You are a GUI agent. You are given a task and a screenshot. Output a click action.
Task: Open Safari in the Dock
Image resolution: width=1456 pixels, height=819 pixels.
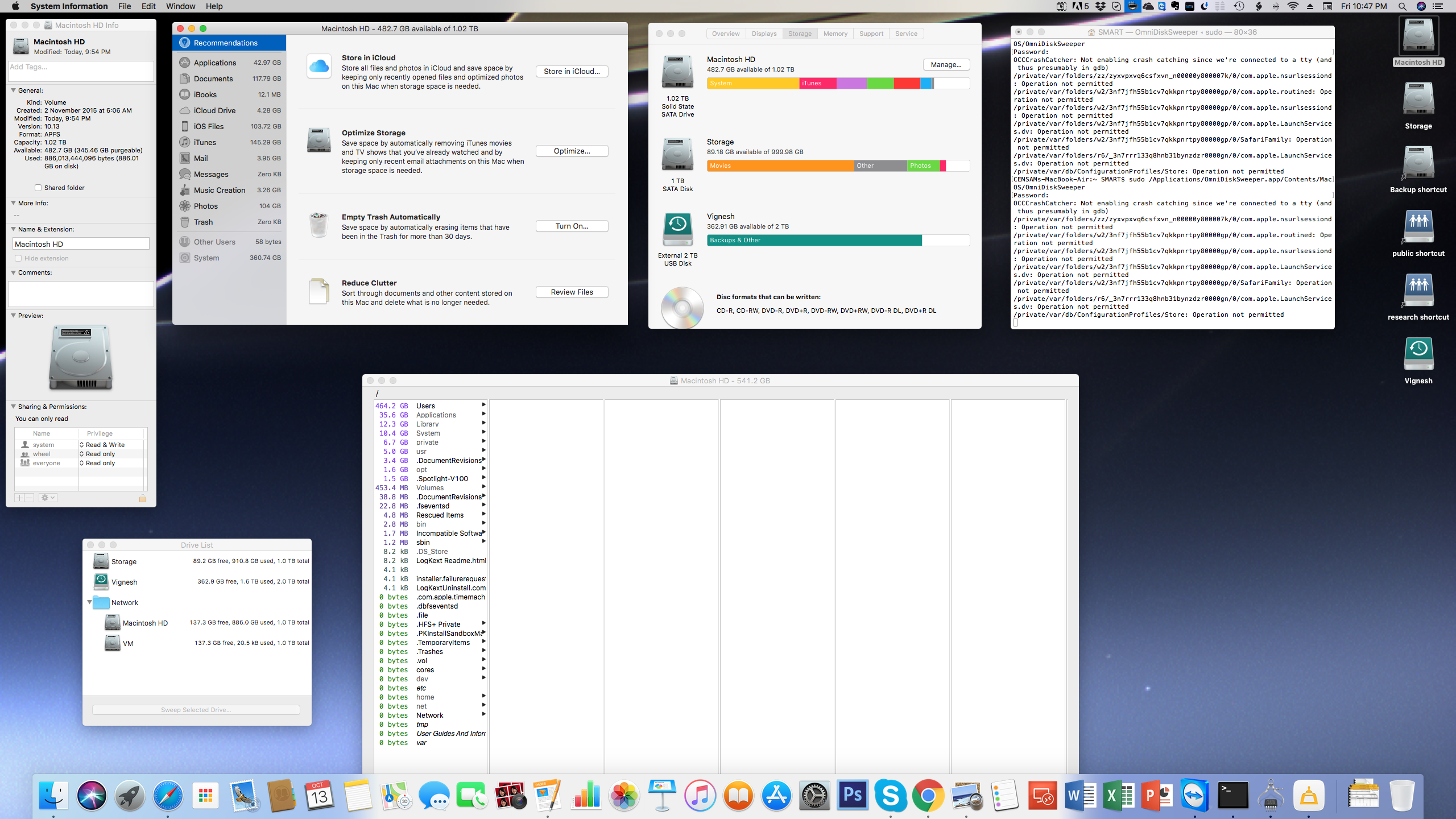[x=168, y=795]
